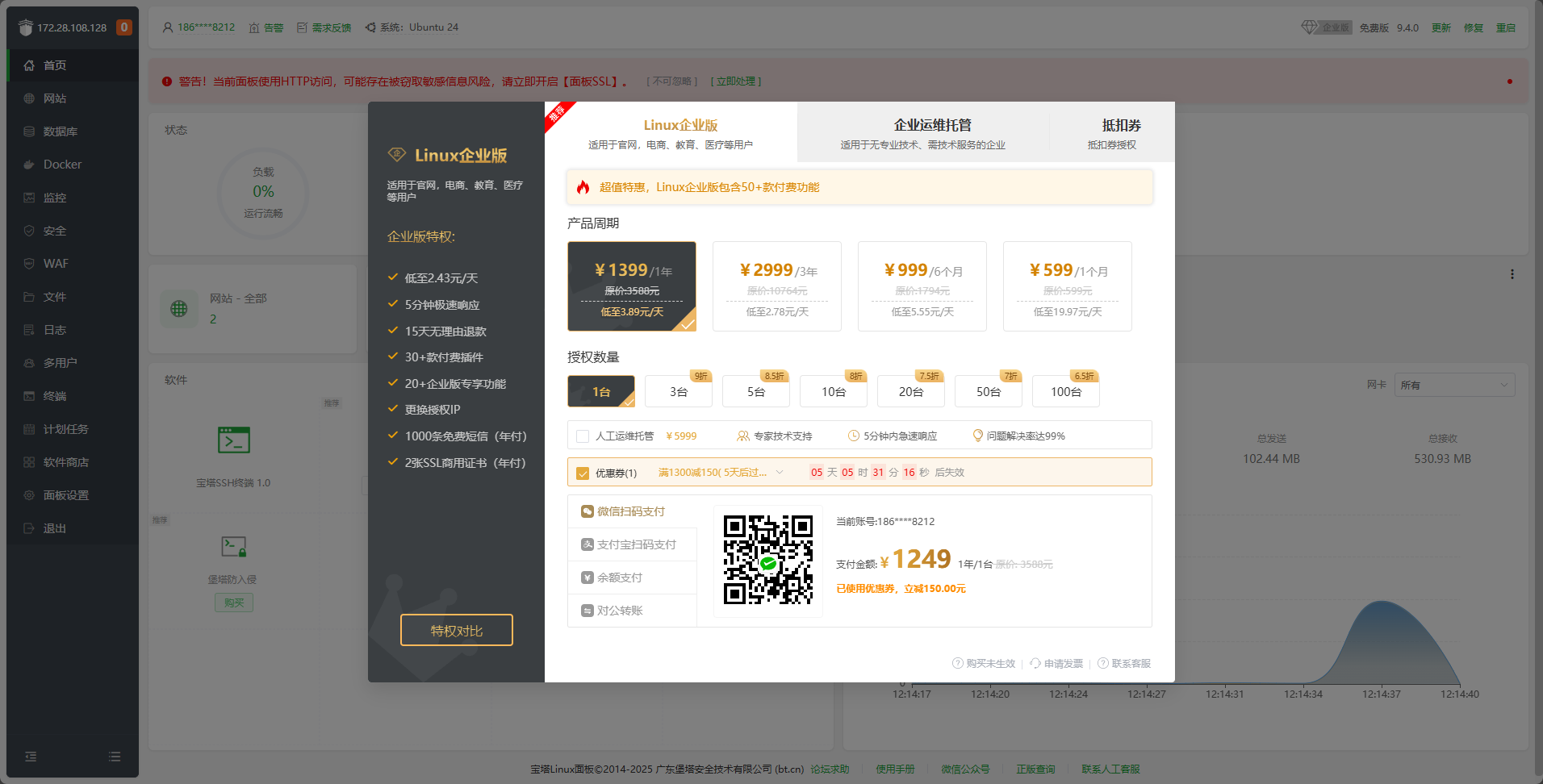1543x784 pixels.
Task: Select 50台 license quantity
Action: point(989,391)
